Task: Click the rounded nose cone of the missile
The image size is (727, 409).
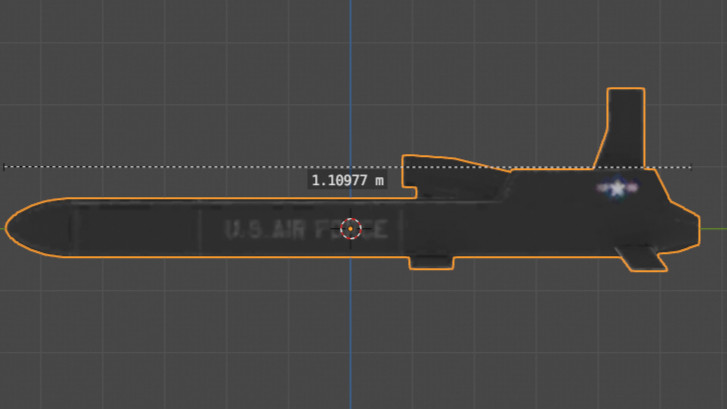Action: [38, 228]
